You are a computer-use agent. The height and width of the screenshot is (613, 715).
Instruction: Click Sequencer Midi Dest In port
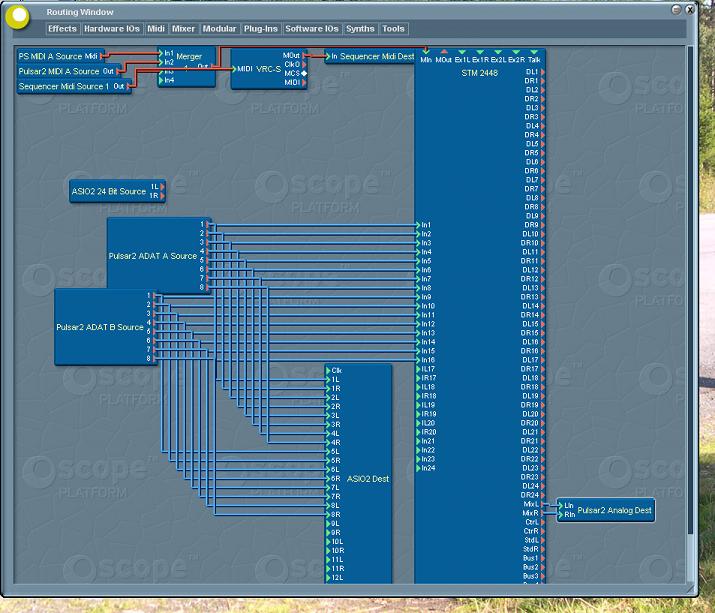point(328,57)
